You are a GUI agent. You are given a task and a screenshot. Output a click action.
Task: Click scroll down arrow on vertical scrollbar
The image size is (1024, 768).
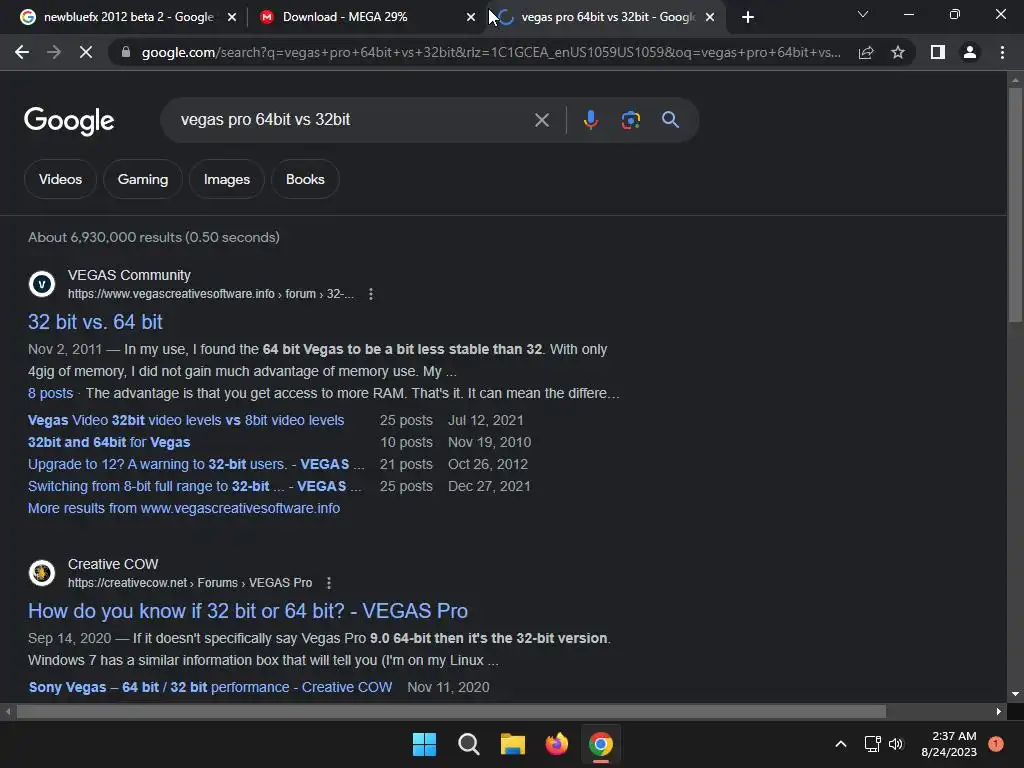coord(1015,694)
